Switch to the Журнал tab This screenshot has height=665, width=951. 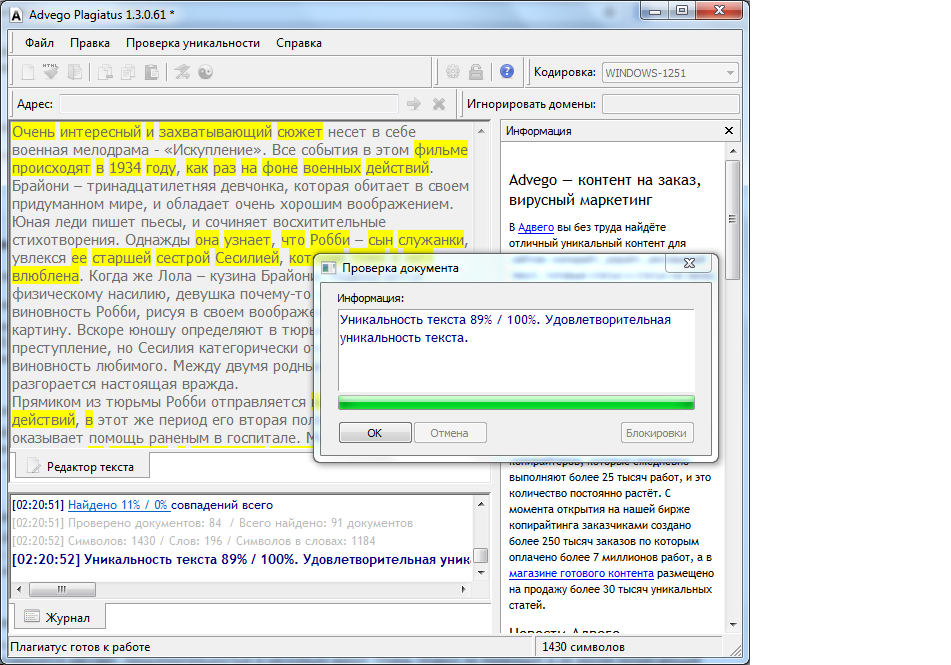point(59,617)
